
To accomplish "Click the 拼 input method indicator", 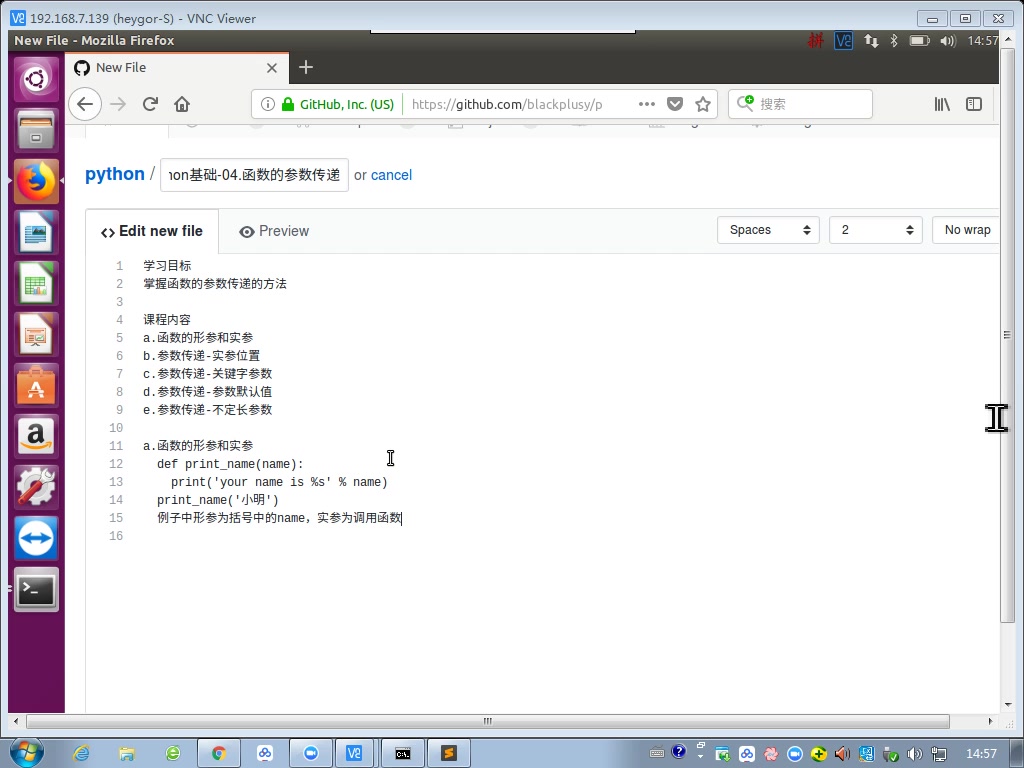I will [x=816, y=40].
